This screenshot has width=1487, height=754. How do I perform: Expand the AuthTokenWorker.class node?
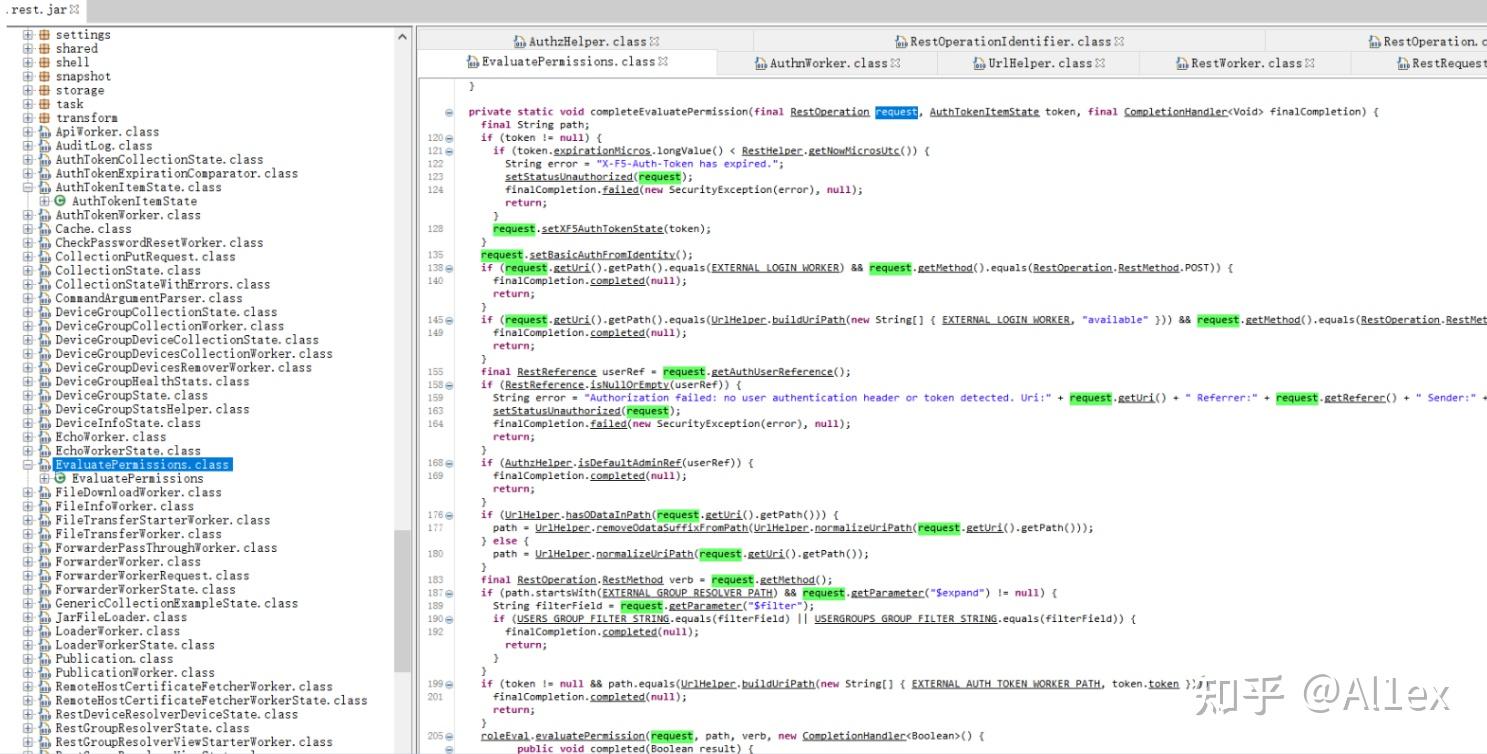point(28,215)
